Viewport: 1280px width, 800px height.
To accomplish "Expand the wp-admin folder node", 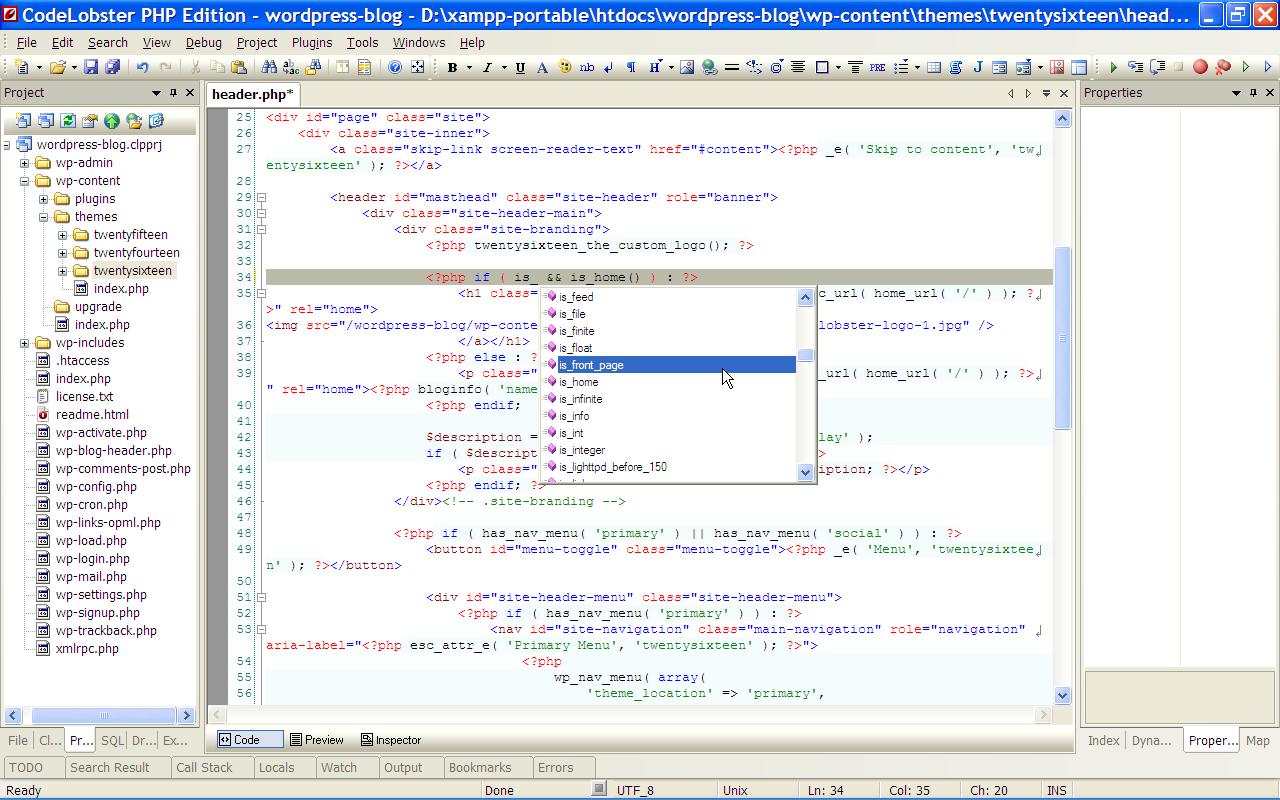I will (25, 163).
